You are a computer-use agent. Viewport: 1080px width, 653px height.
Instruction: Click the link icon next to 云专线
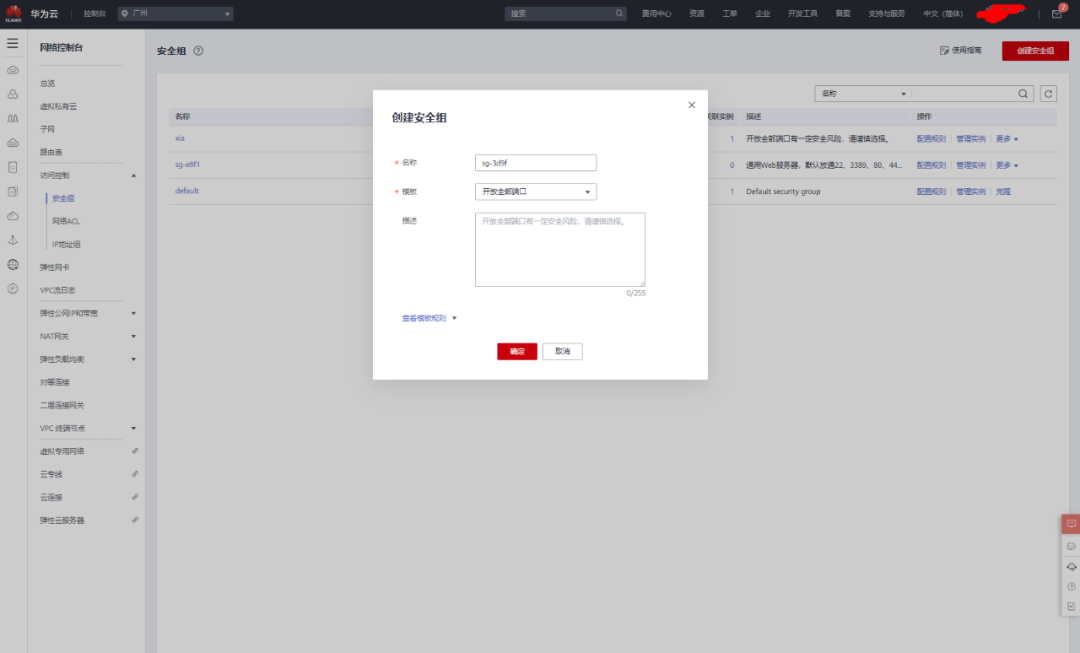[x=135, y=474]
